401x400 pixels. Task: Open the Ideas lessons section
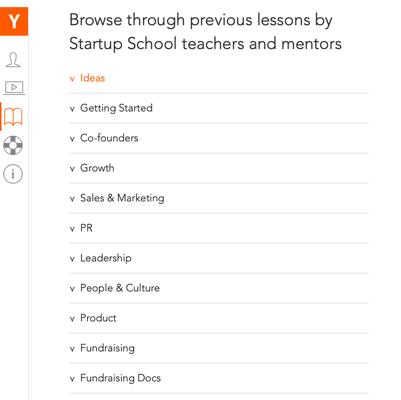coord(93,78)
